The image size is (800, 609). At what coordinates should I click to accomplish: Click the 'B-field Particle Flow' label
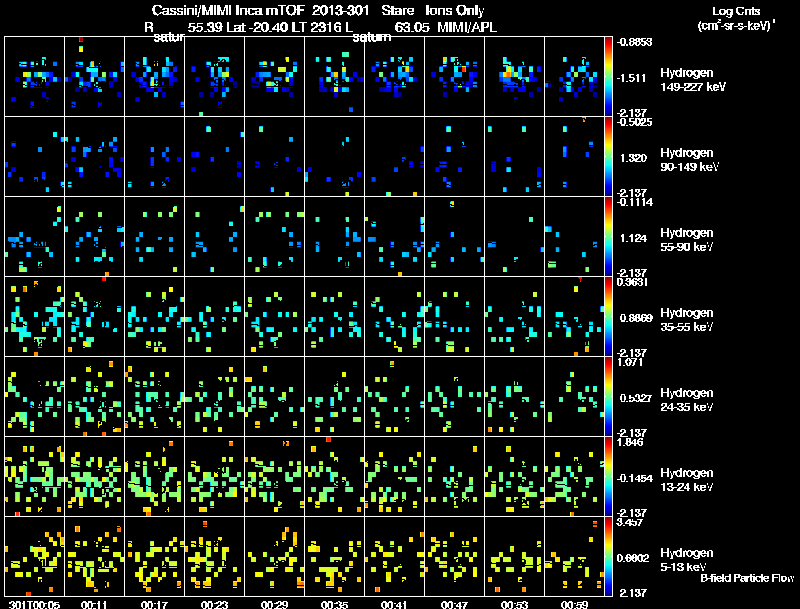click(747, 578)
